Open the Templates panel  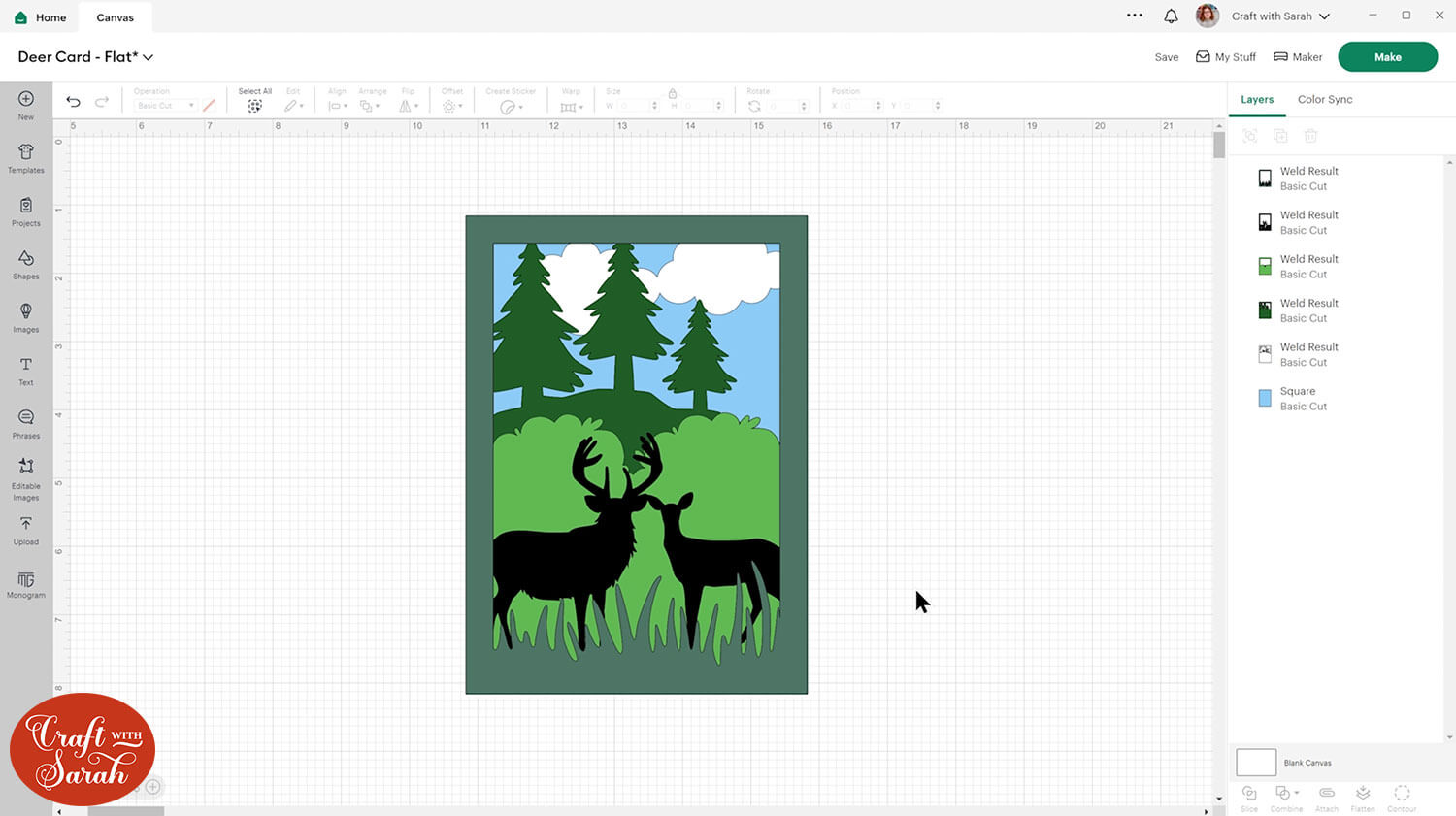[x=26, y=157]
